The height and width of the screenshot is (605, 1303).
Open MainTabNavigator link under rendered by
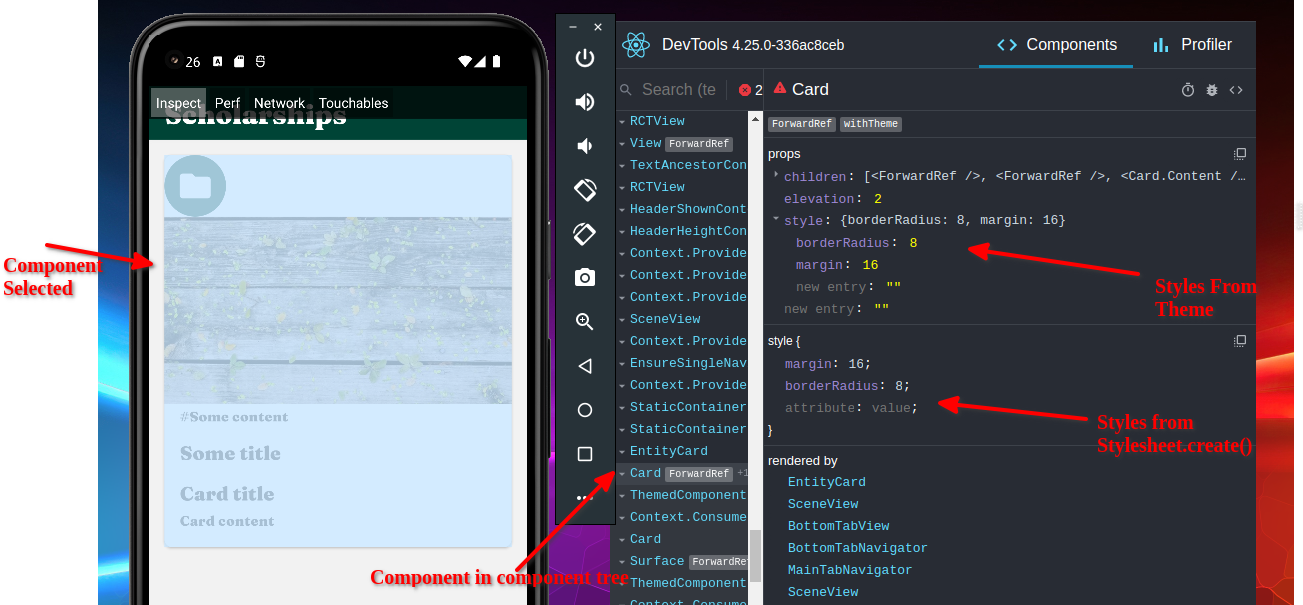click(850, 570)
